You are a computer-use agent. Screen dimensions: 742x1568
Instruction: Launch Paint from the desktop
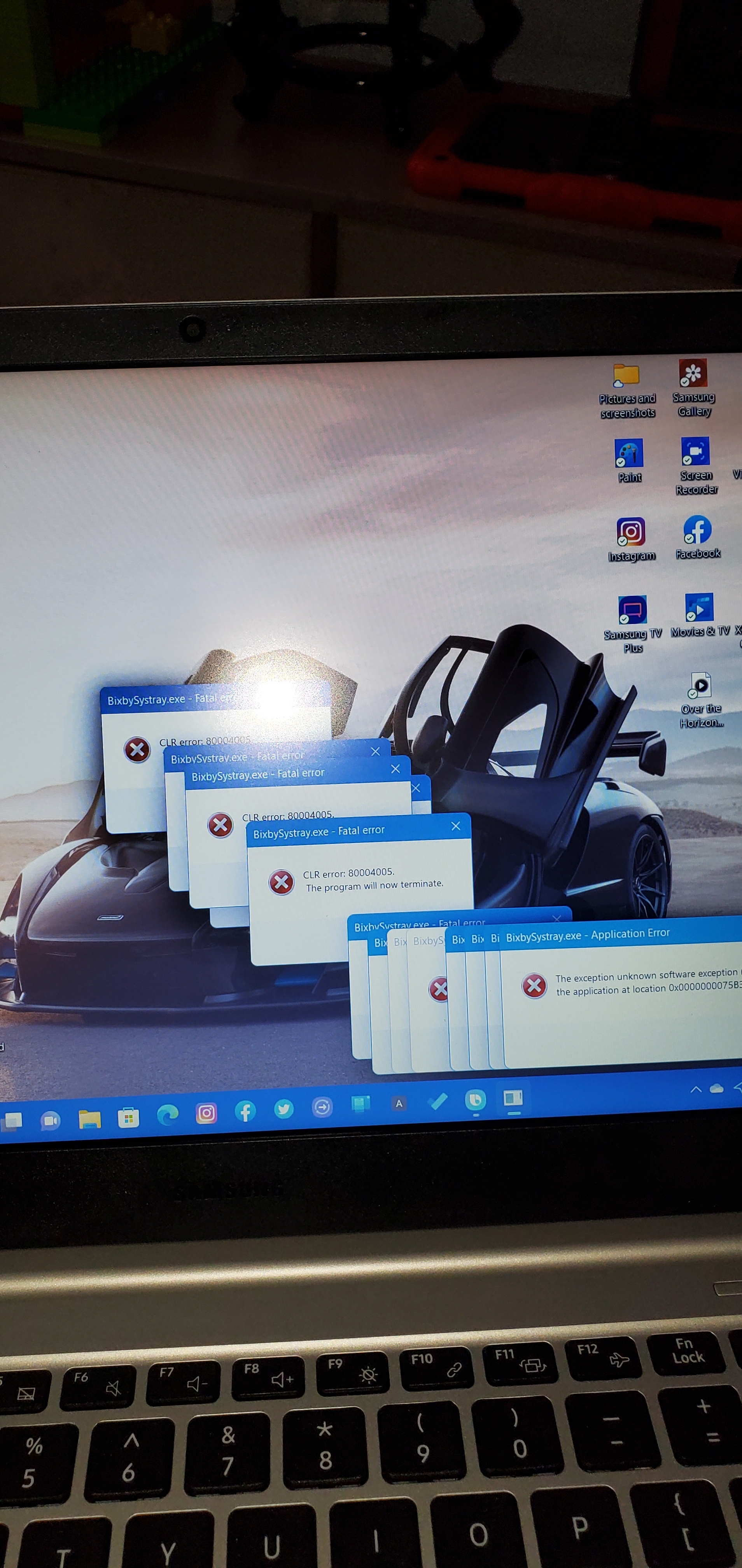(x=629, y=461)
